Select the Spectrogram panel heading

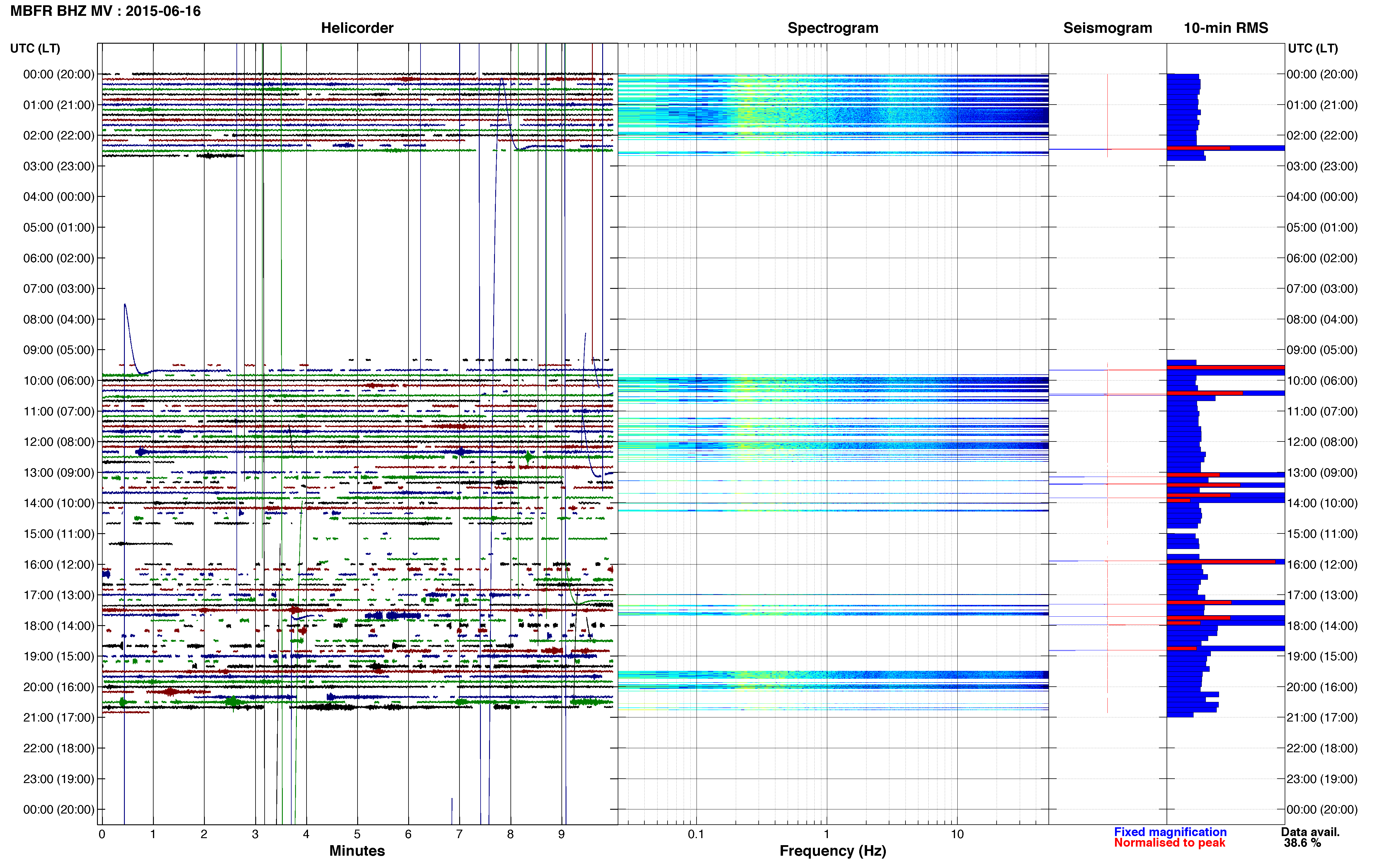click(x=833, y=28)
